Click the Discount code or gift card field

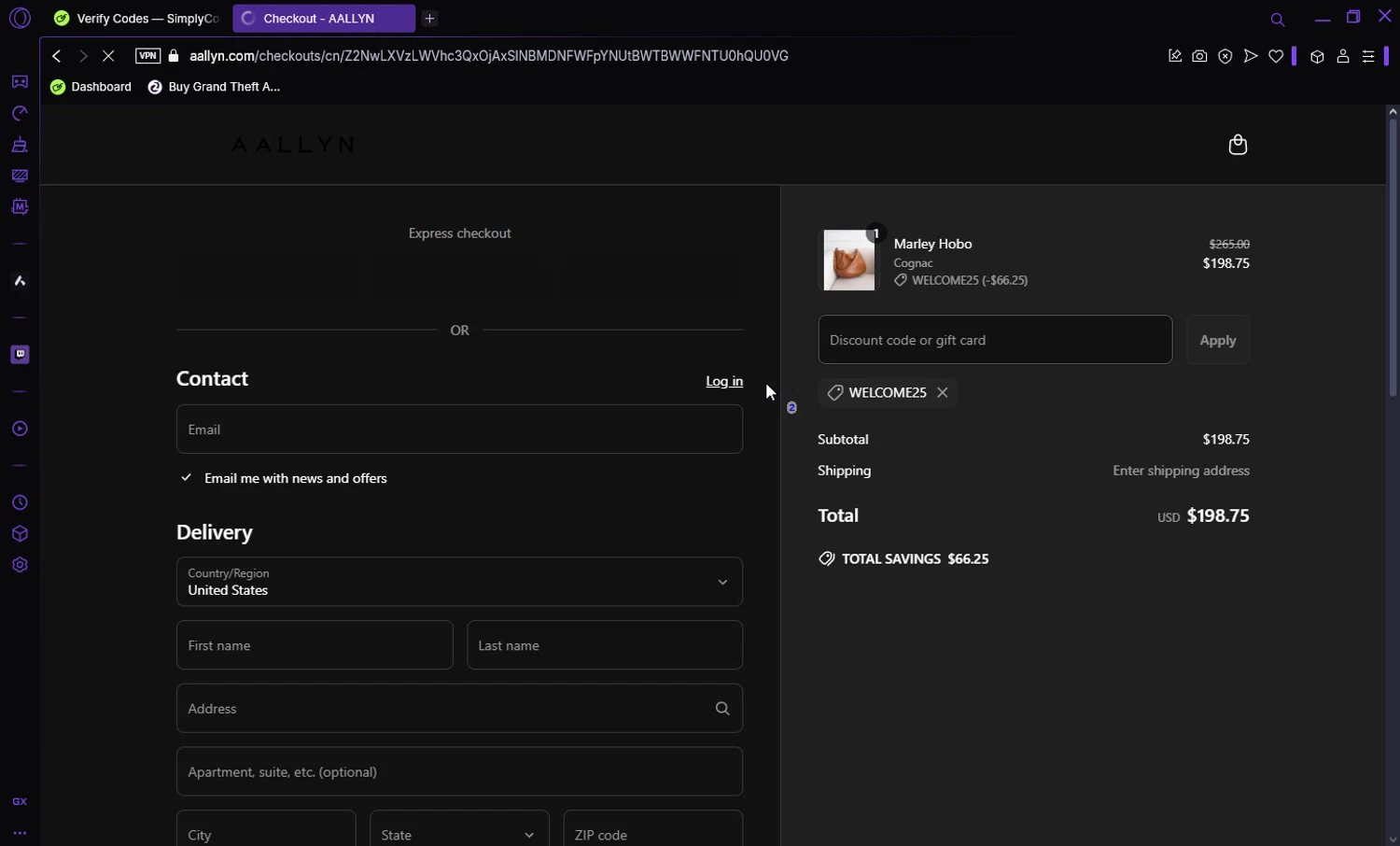click(995, 340)
